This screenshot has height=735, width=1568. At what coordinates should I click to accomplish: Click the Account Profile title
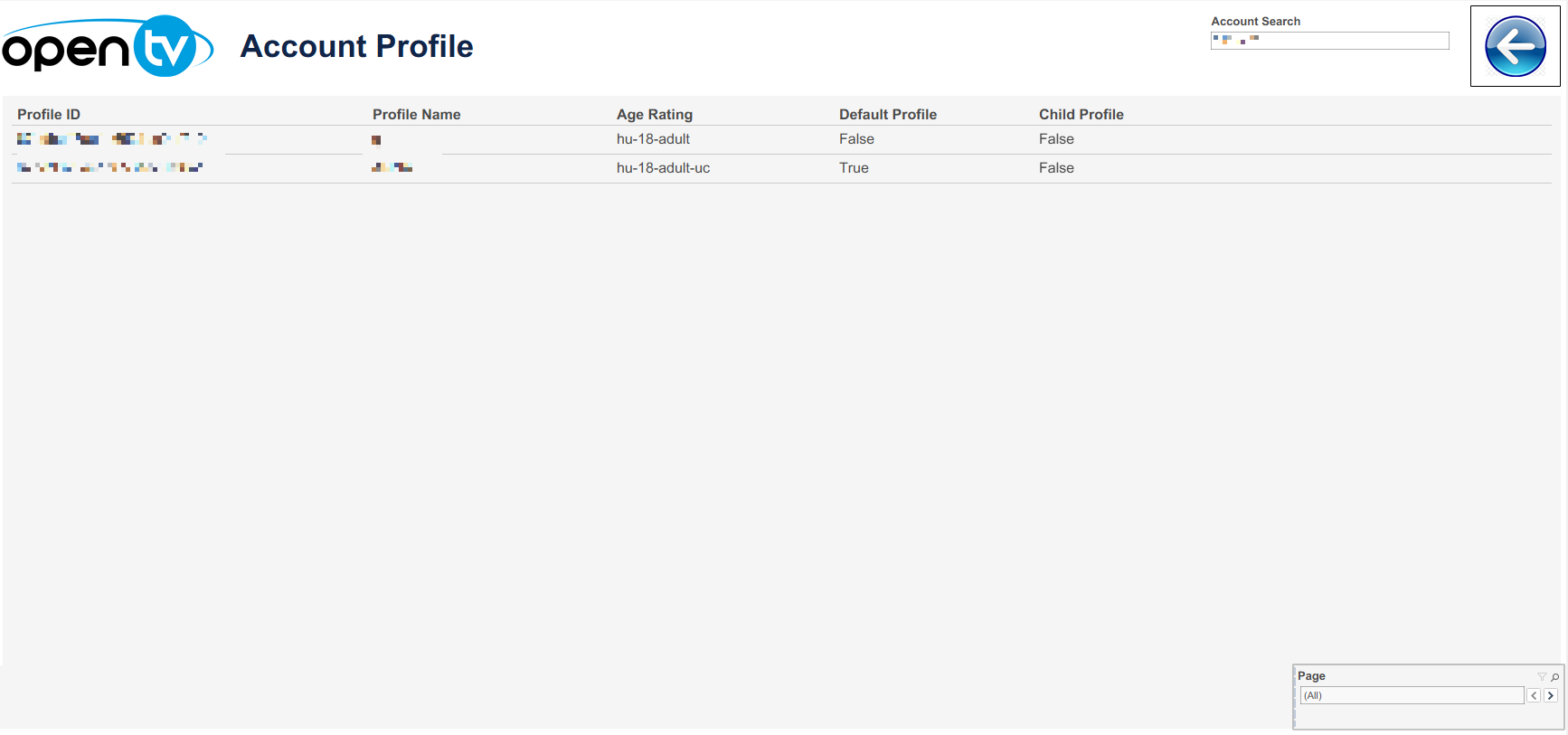[x=356, y=46]
